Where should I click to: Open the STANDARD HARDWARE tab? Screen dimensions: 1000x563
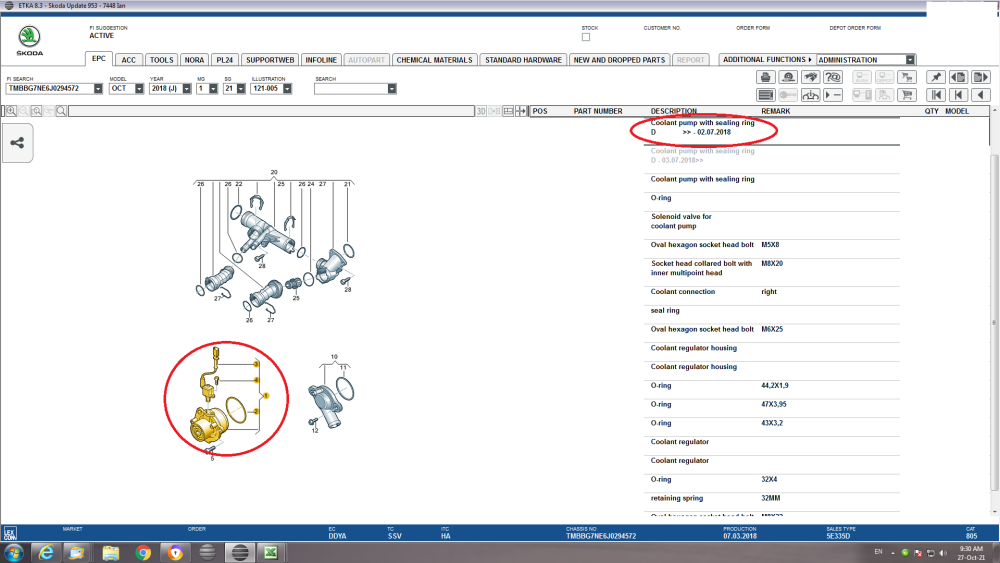[x=523, y=60]
